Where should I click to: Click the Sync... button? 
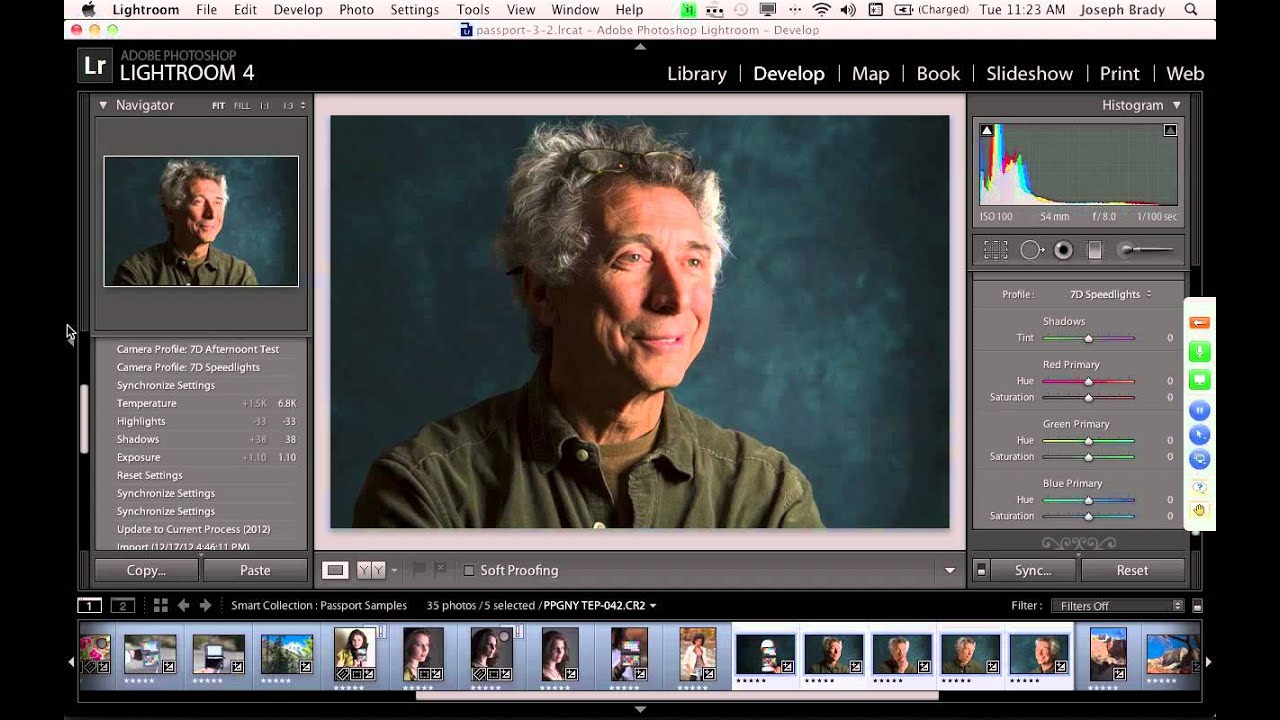[x=1033, y=570]
